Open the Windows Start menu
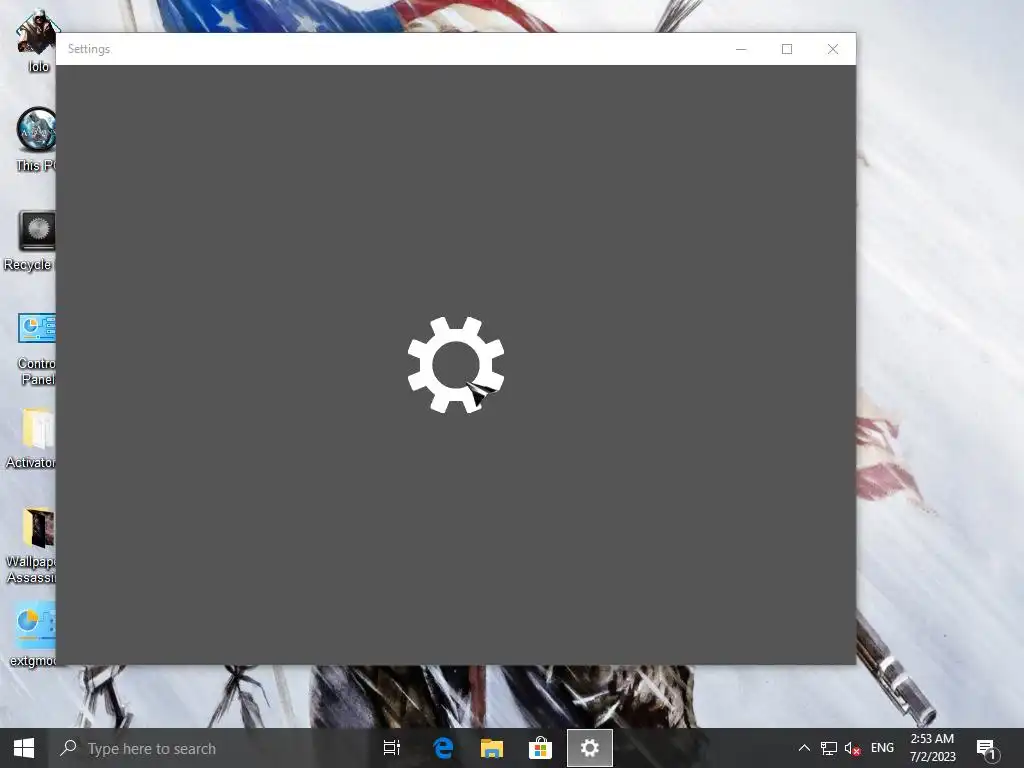 click(x=24, y=748)
